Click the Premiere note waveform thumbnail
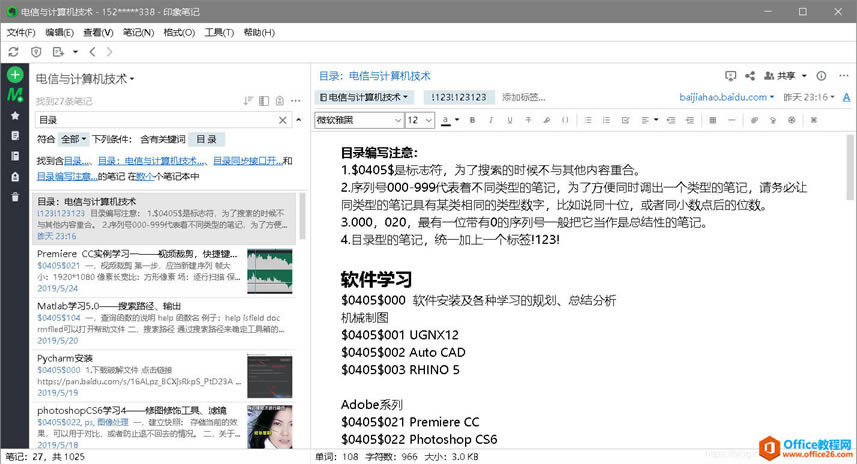Image resolution: width=857 pixels, height=464 pixels. point(269,271)
